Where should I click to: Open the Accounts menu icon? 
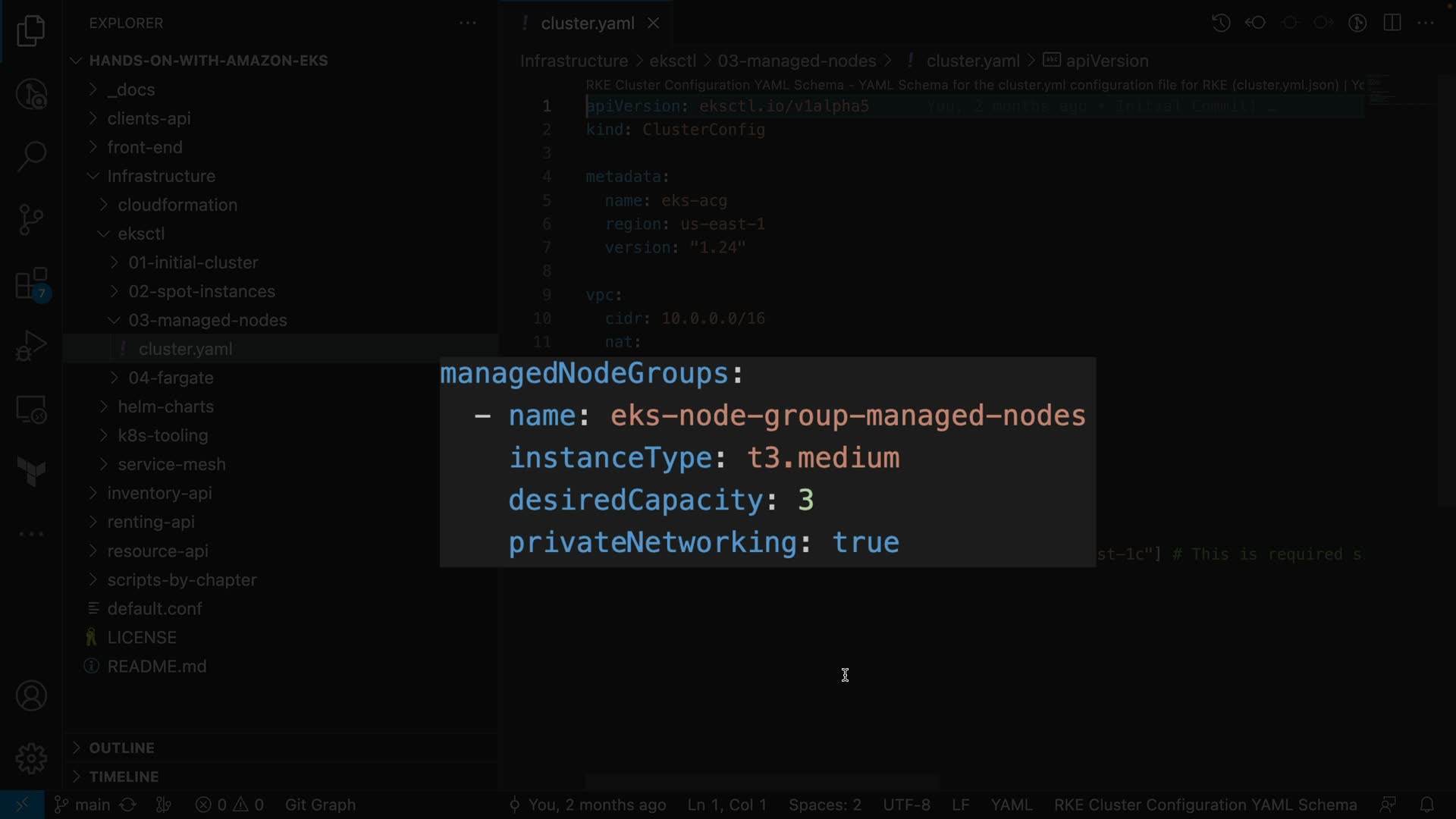[31, 696]
